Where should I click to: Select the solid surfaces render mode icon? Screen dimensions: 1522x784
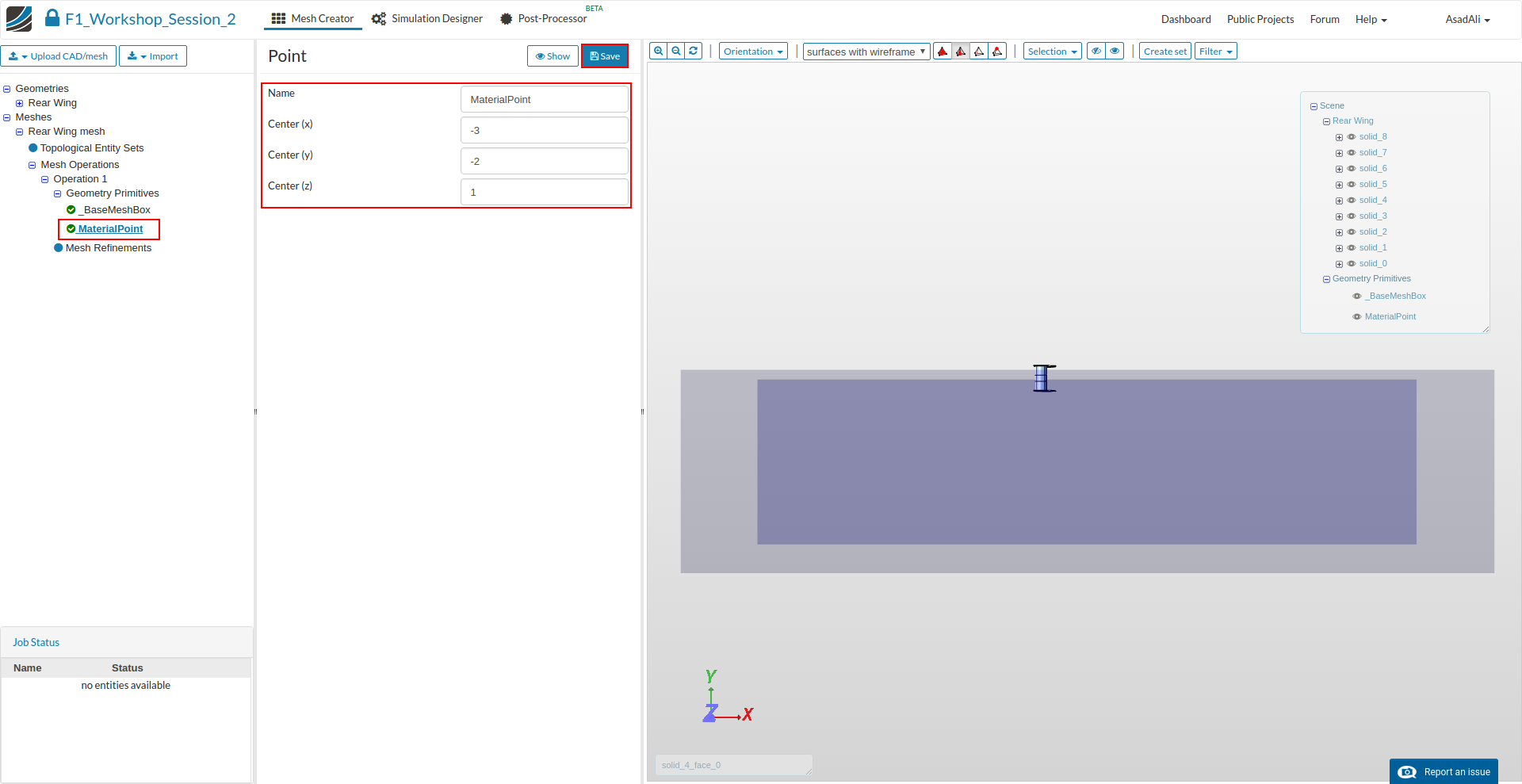coord(943,52)
